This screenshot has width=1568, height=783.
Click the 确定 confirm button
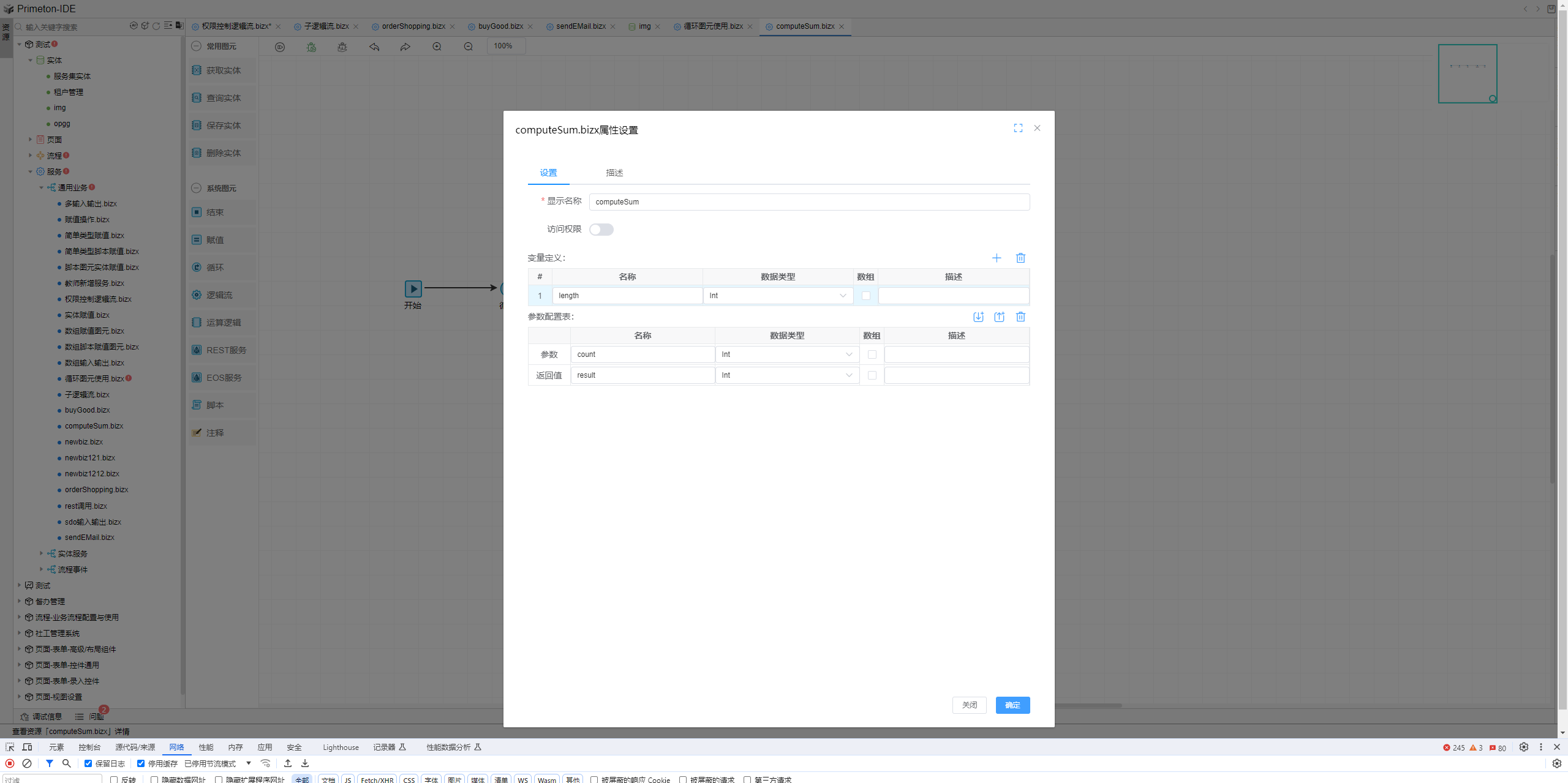pyautogui.click(x=1012, y=705)
